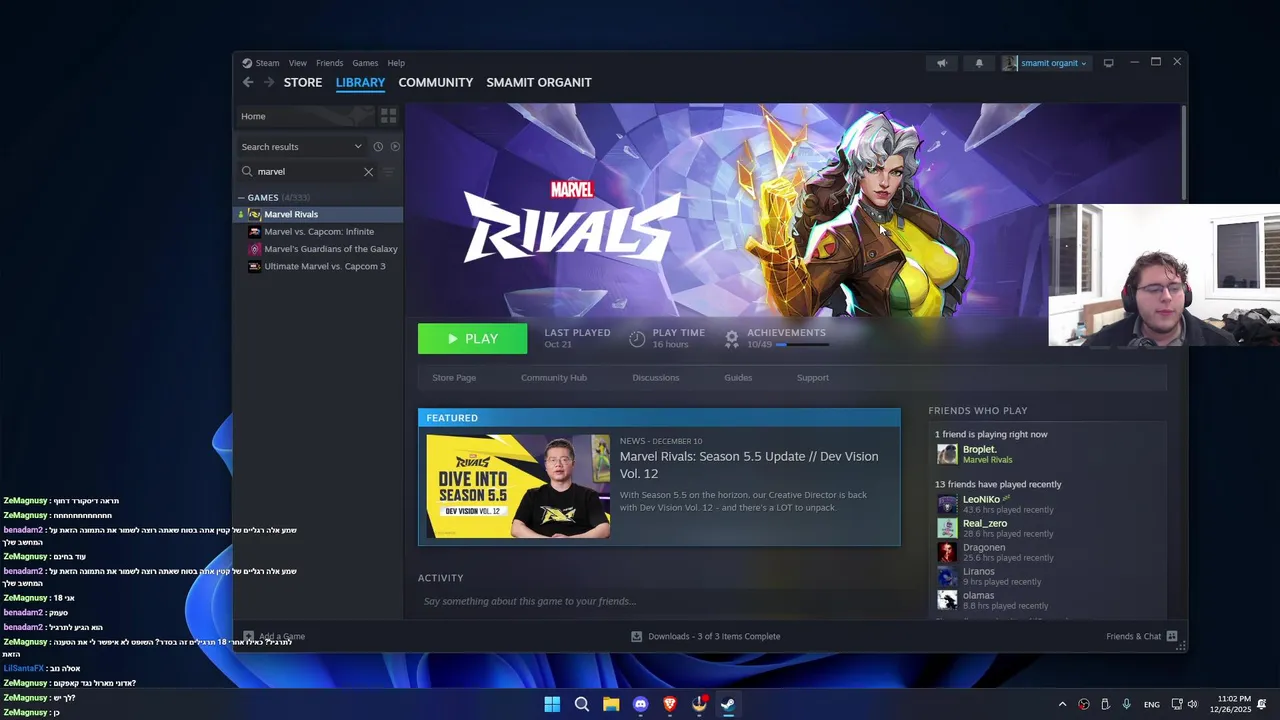This screenshot has height=720, width=1280.
Task: Select Marvel Rivals game icon in list
Action: (x=254, y=214)
